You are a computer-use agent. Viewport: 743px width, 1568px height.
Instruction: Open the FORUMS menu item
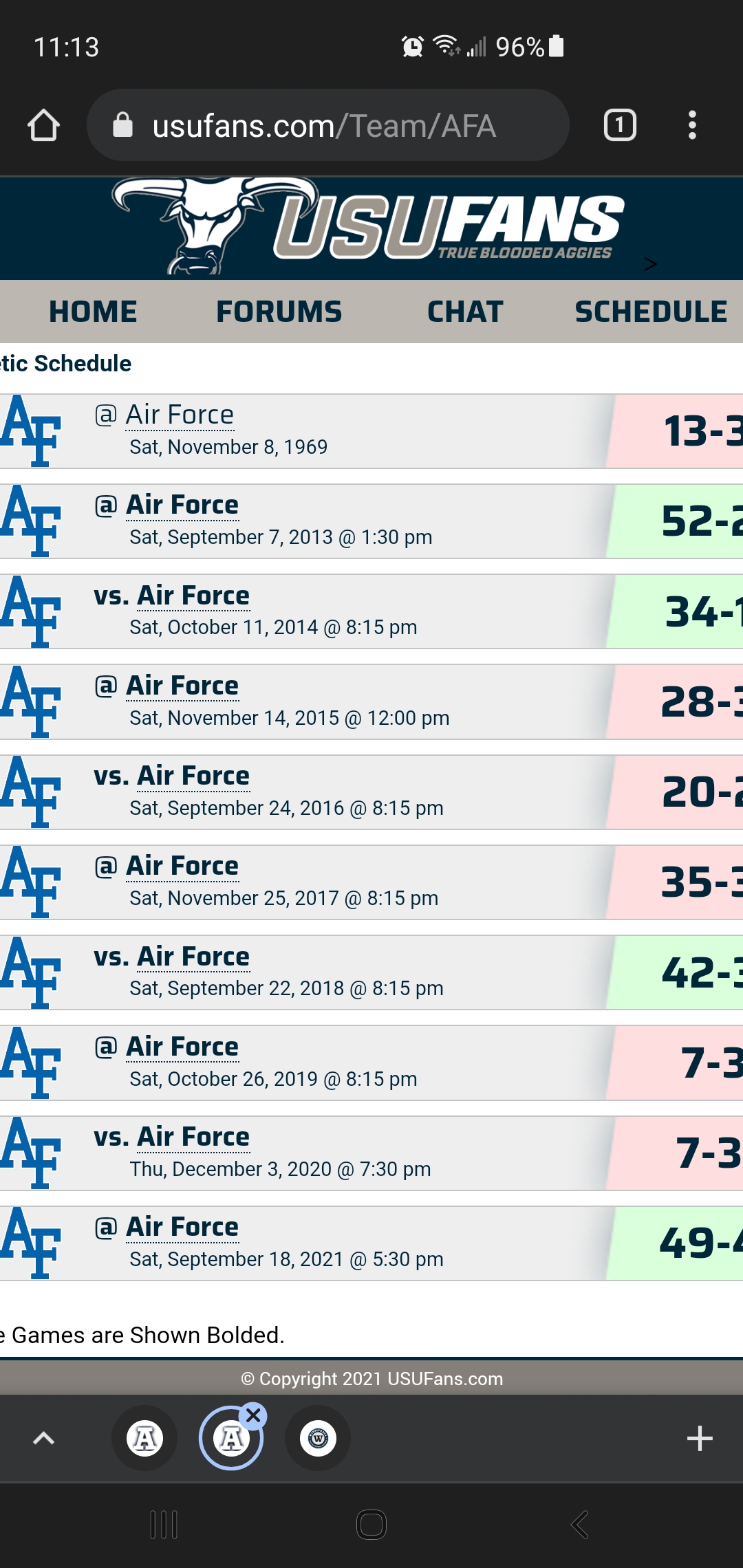[279, 312]
